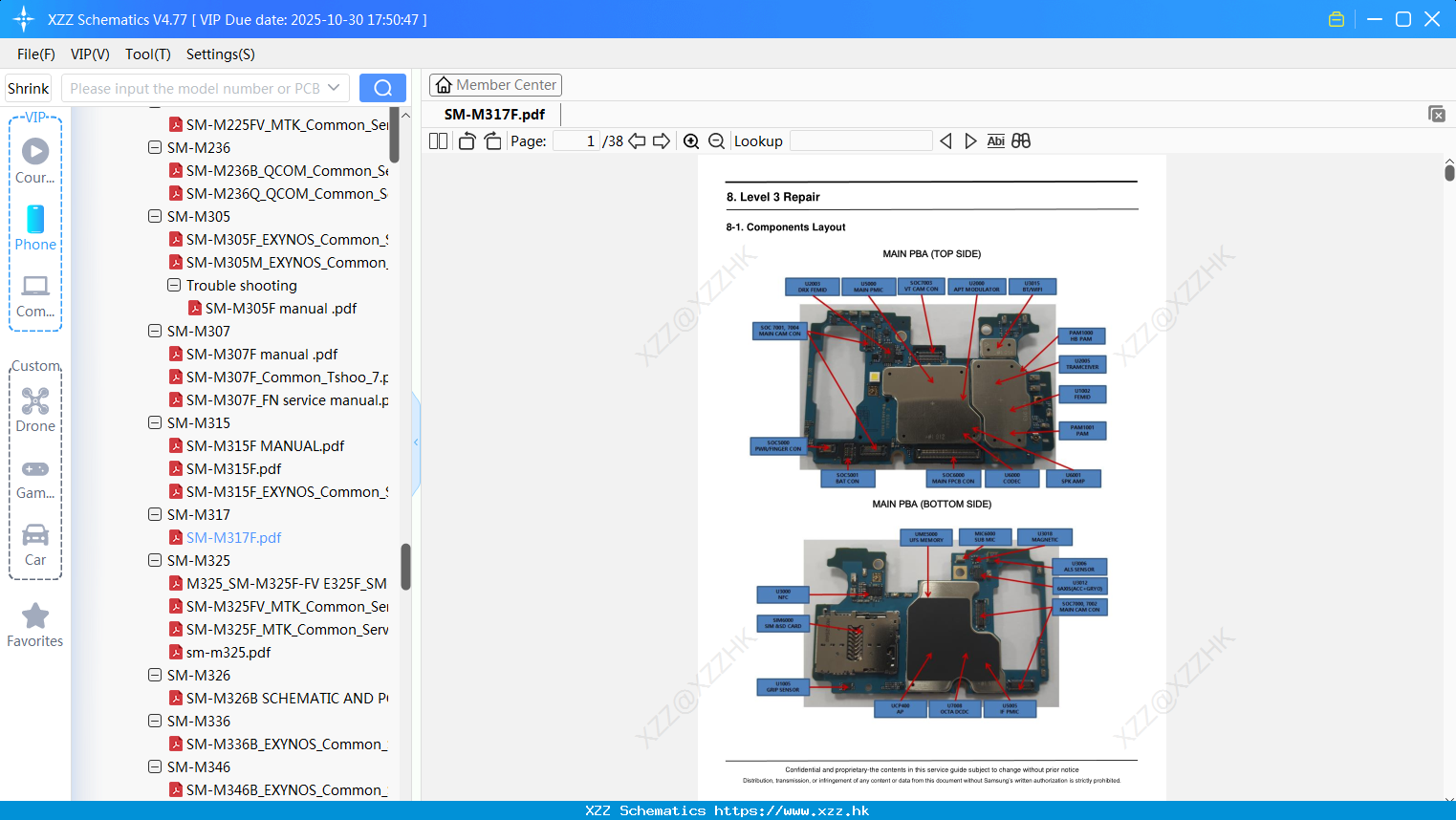The height and width of the screenshot is (820, 1456).
Task: Rotate page clockwise icon
Action: (492, 140)
